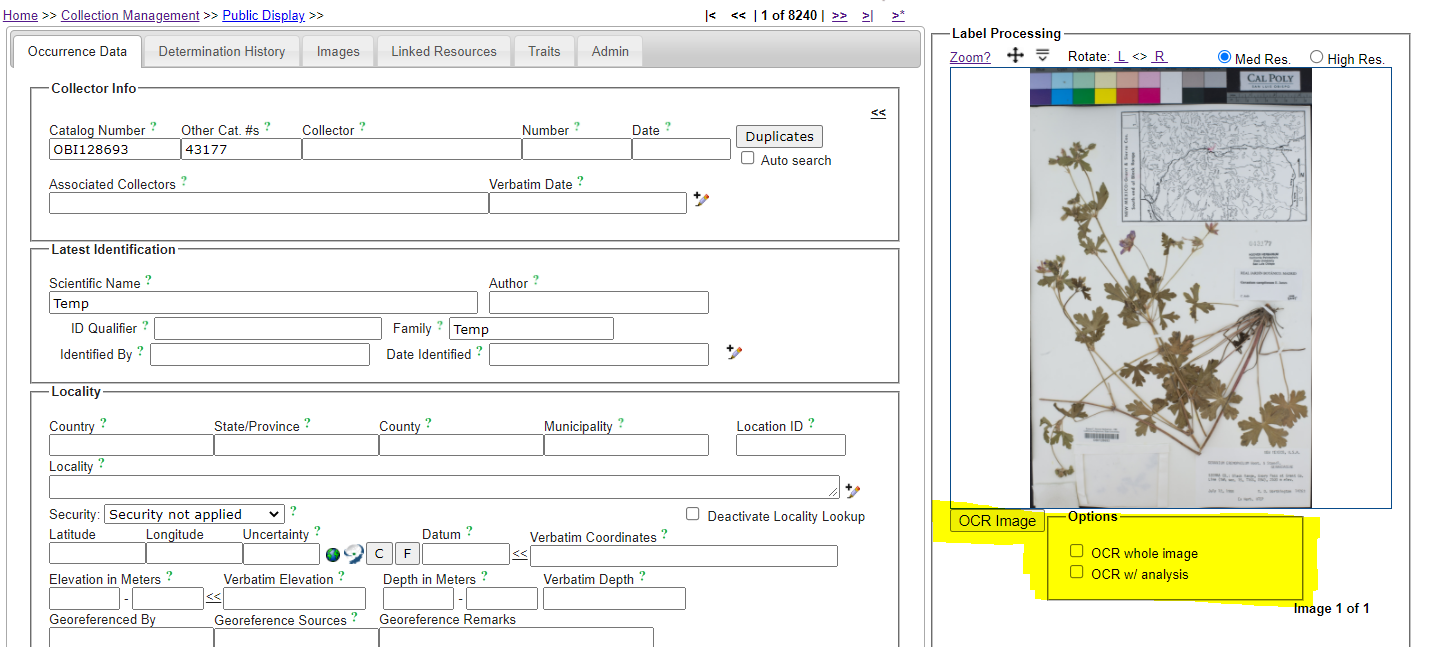Screen dimensions: 1445x647
Task: Open the Collection Management breadcrumb link
Action: click(130, 15)
